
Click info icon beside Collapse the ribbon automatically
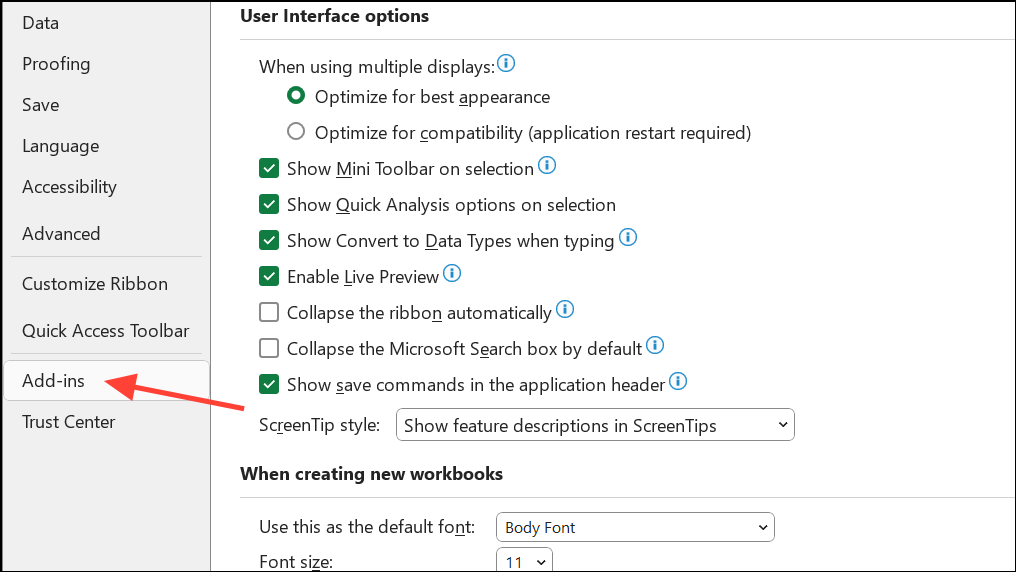(x=565, y=309)
